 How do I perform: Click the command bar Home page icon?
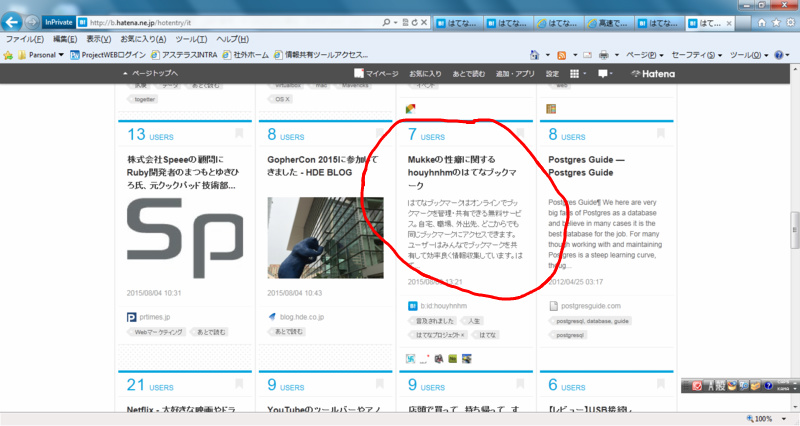click(534, 55)
